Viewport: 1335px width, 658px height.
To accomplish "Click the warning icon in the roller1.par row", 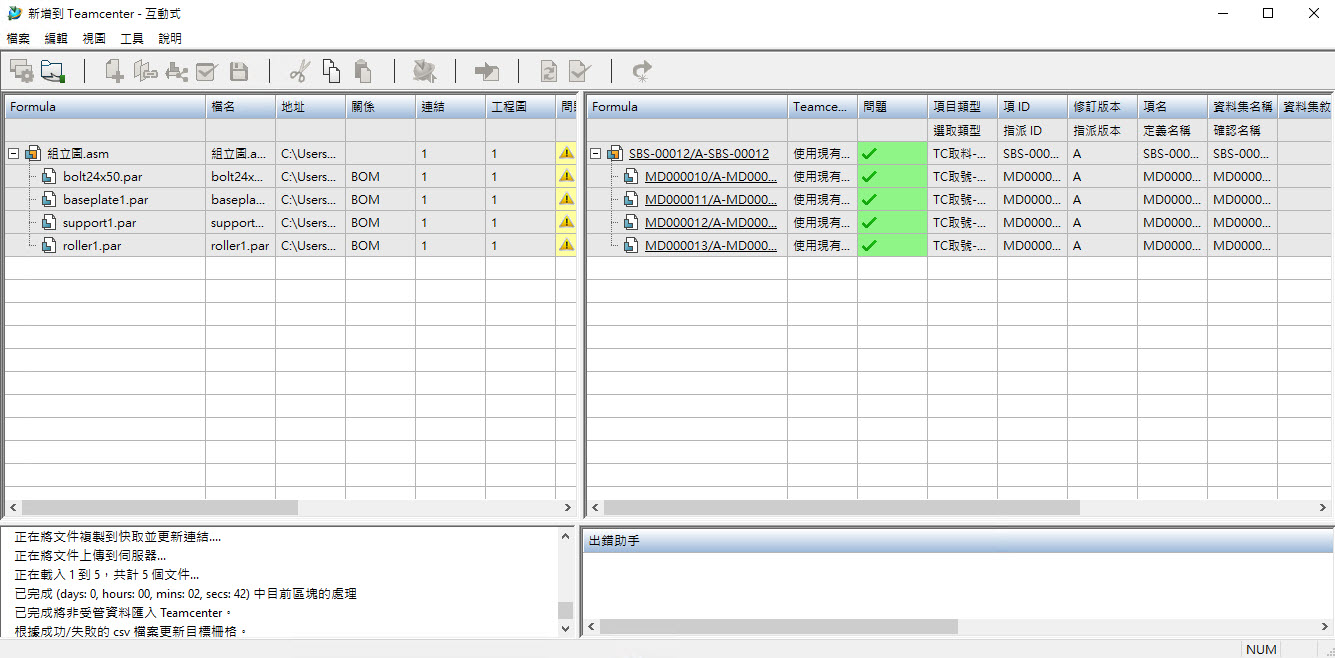I will 566,245.
